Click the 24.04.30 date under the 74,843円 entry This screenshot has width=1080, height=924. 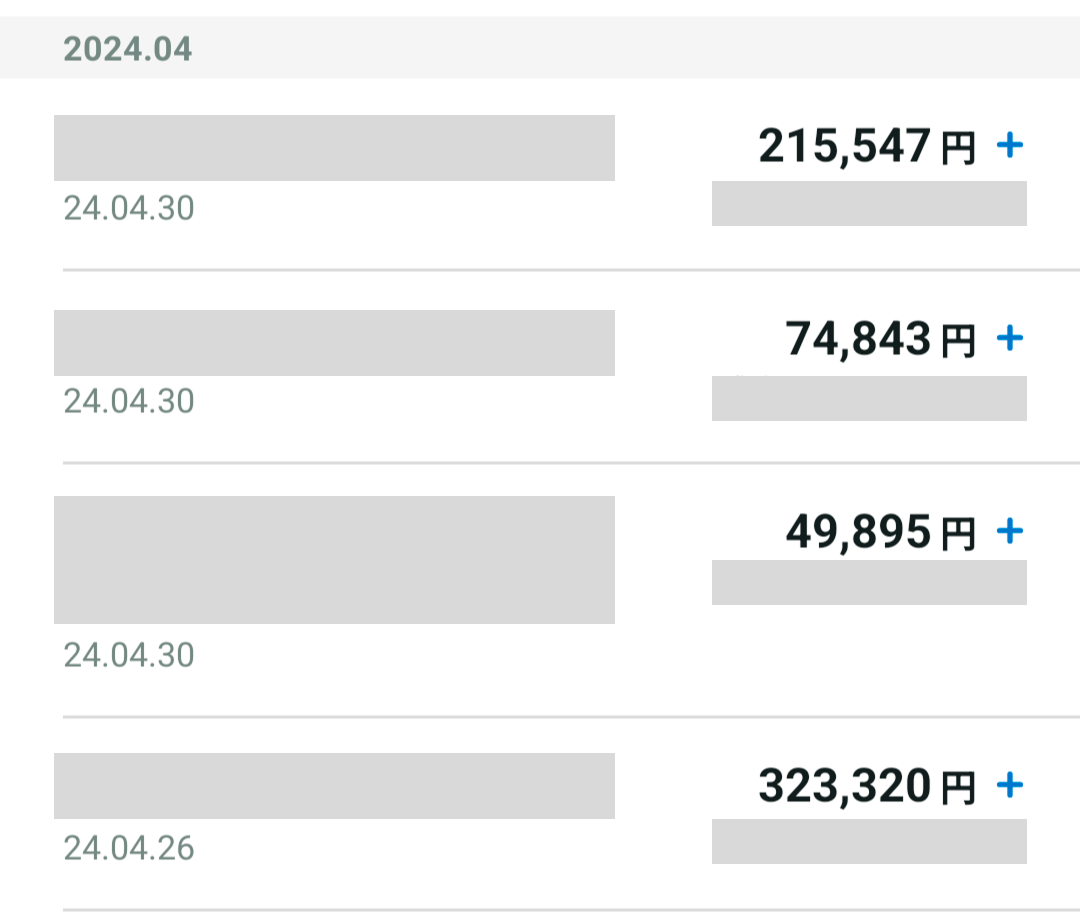click(129, 401)
